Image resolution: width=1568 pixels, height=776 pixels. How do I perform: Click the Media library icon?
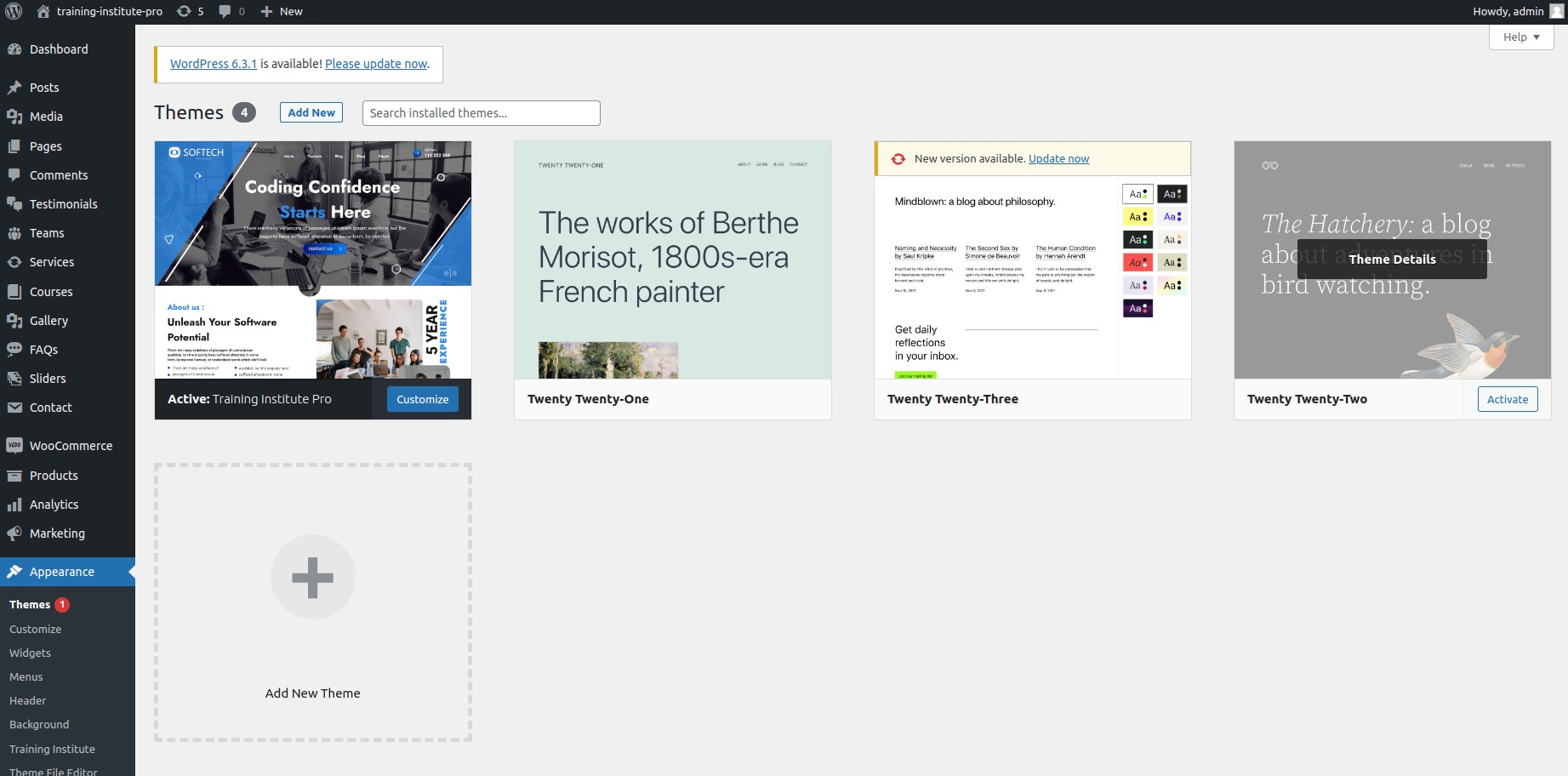pos(14,117)
